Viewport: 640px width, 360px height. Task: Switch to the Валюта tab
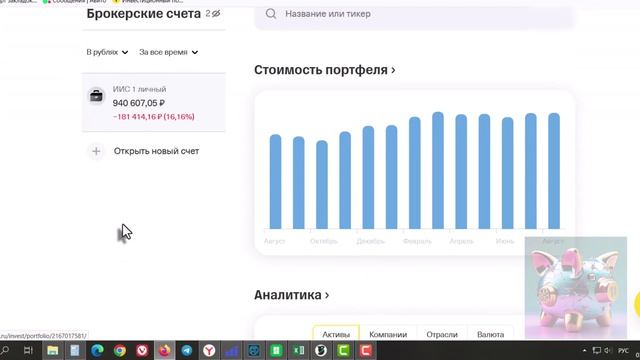[x=490, y=334]
